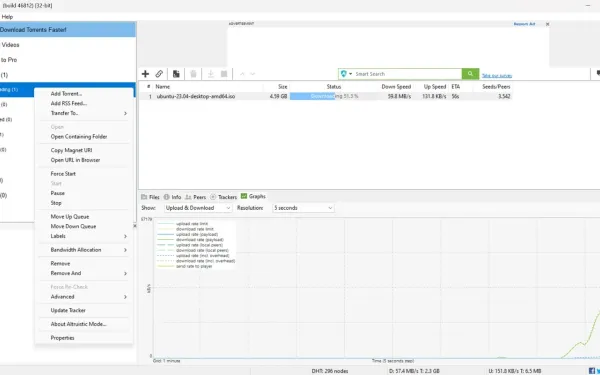Click the Move Down Queue arrow icon
Screen dimensions: 600x375
tap(253, 74)
